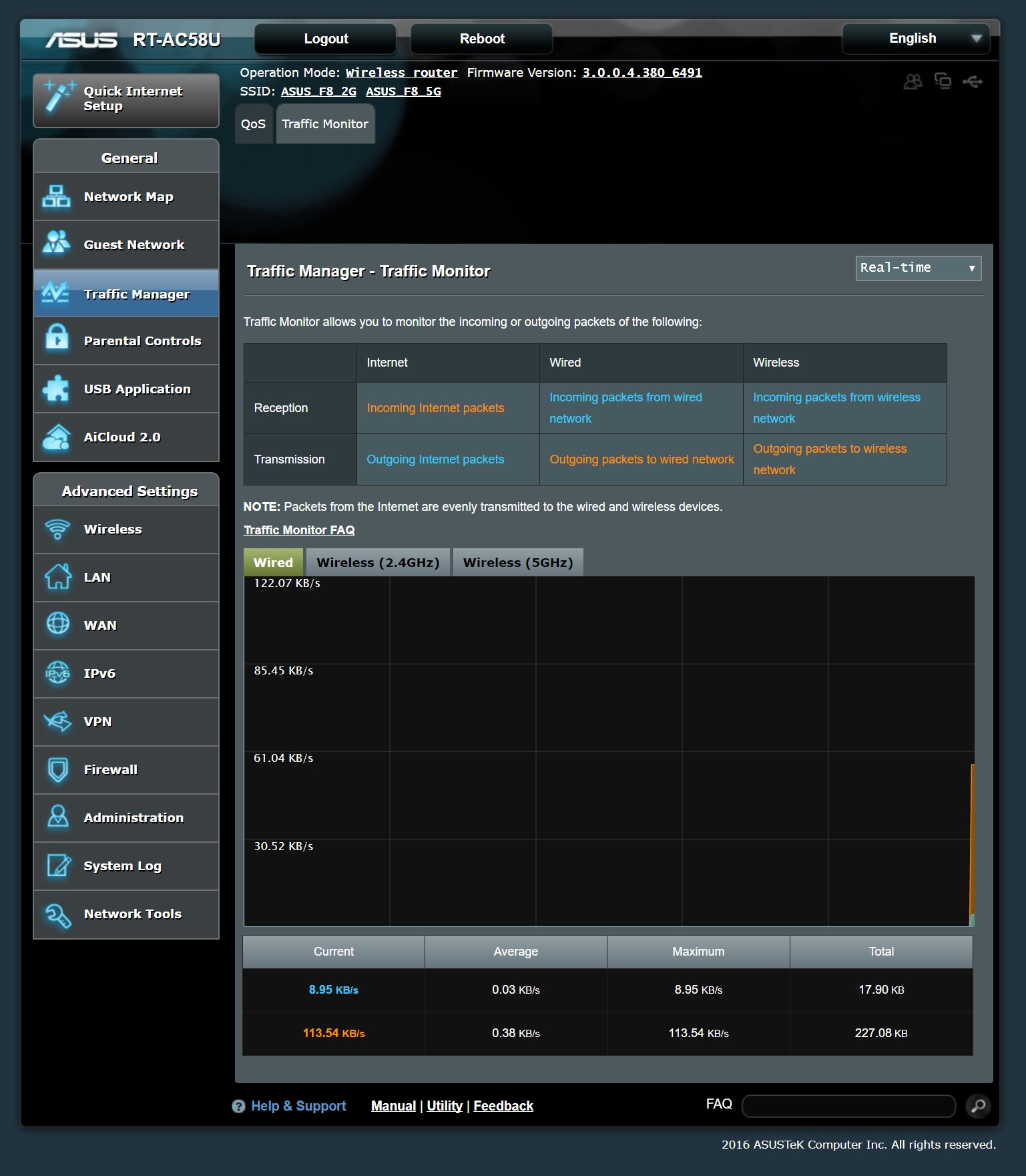This screenshot has width=1026, height=1176.
Task: Open the Guest Network menu item
Action: [x=126, y=244]
